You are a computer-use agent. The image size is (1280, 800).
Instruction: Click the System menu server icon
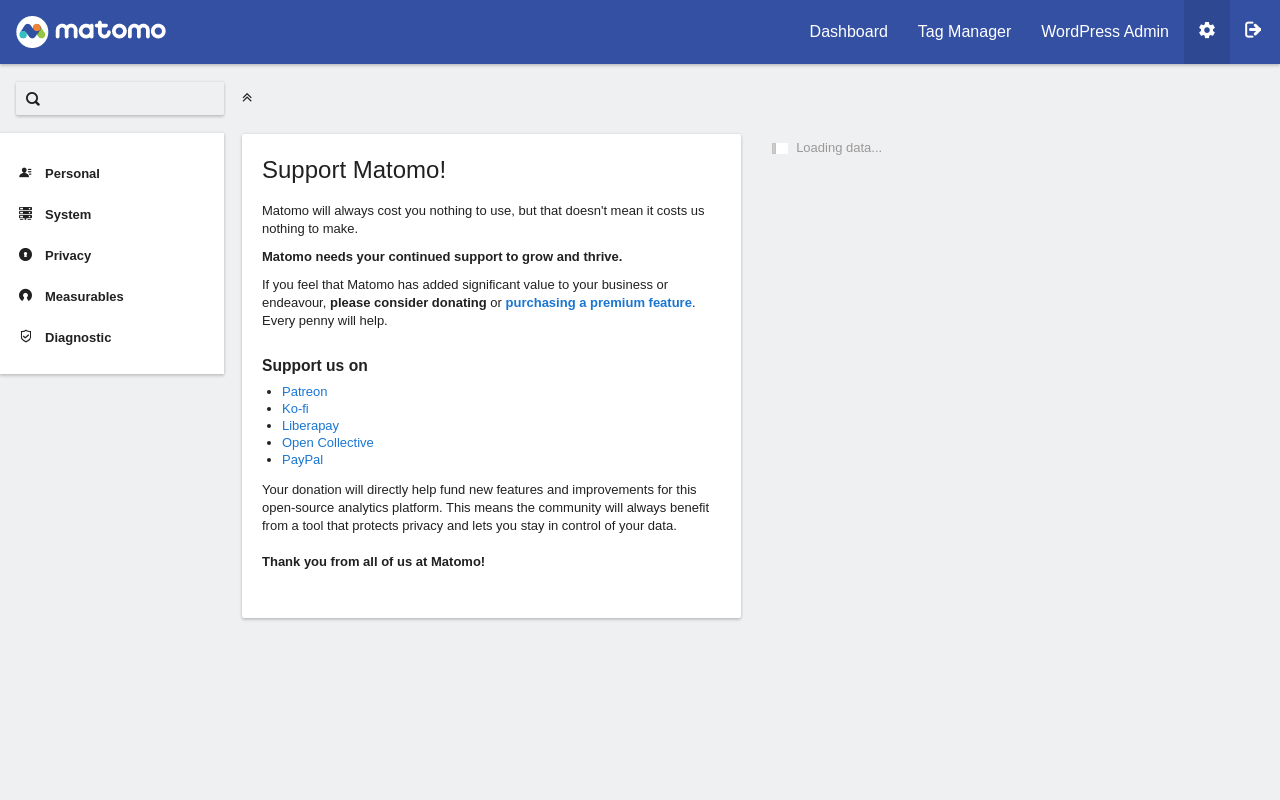tap(25, 214)
